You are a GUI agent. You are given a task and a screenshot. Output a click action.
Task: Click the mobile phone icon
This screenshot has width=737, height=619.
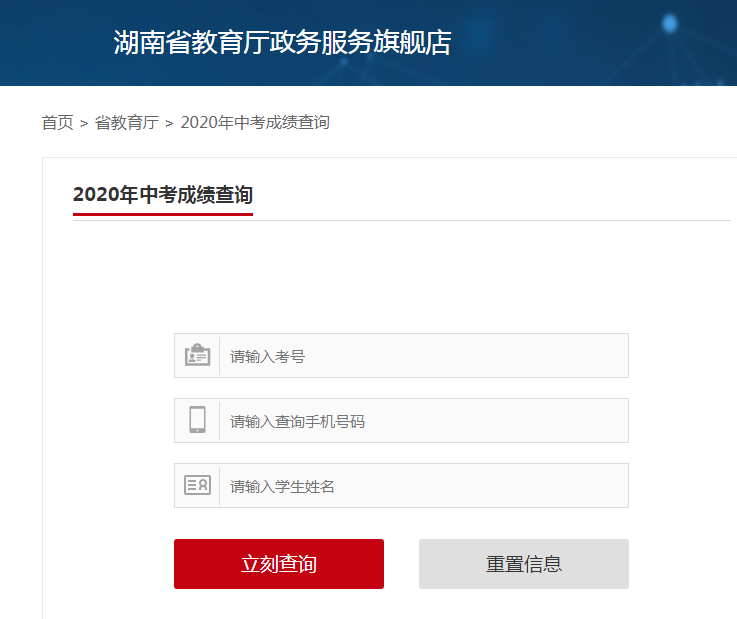point(197,420)
